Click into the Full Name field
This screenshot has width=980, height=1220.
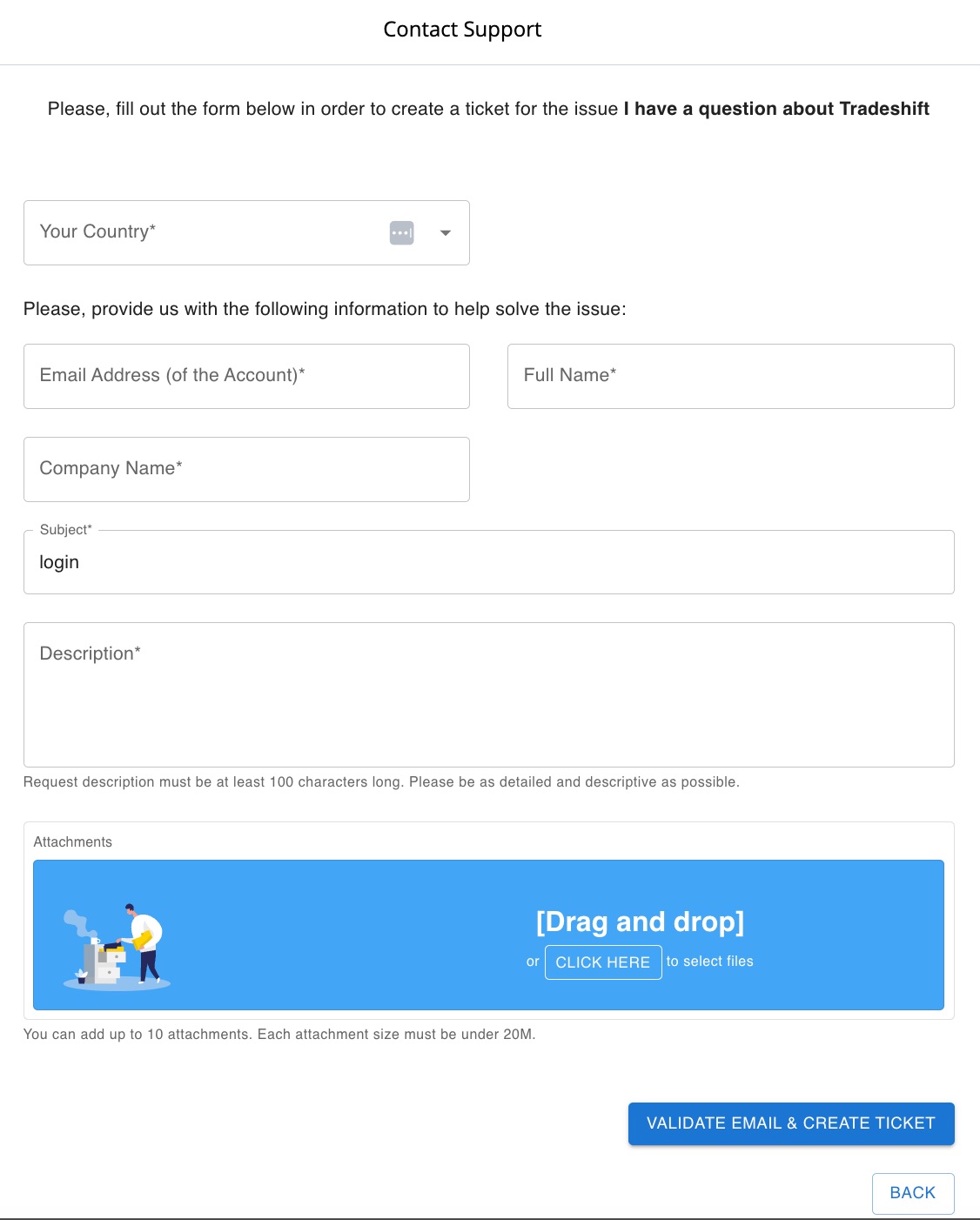(730, 376)
